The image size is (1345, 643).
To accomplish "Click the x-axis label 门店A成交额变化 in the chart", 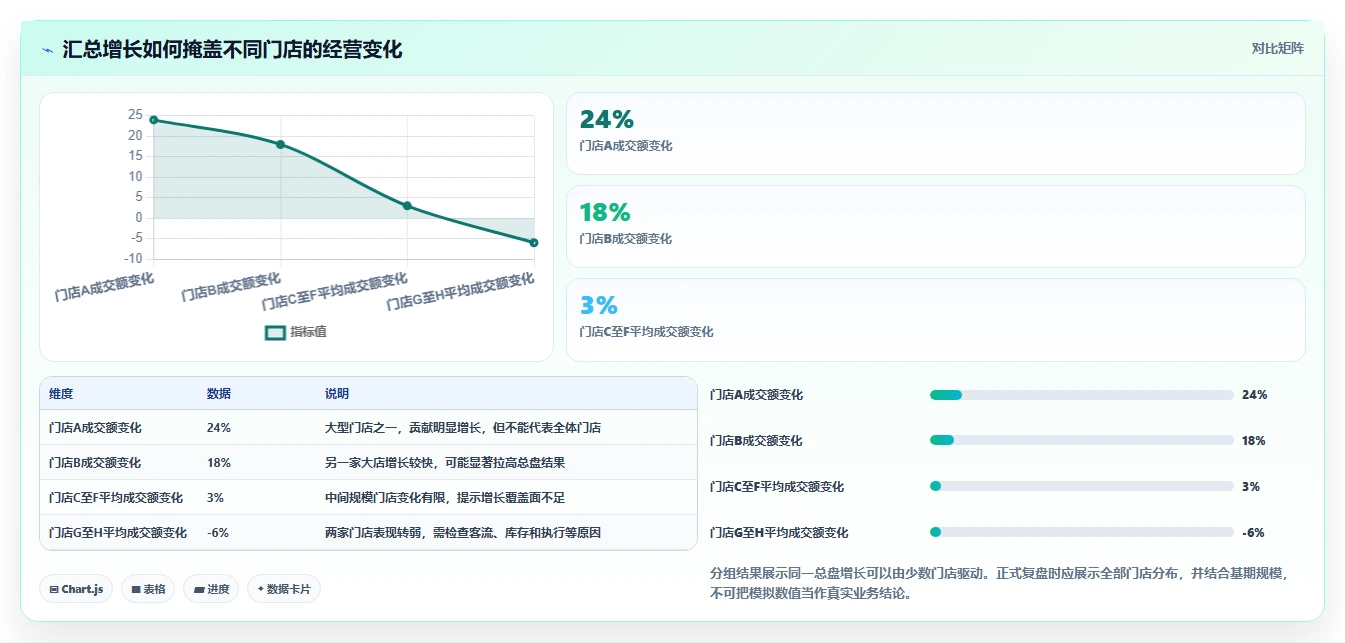I will click(105, 287).
